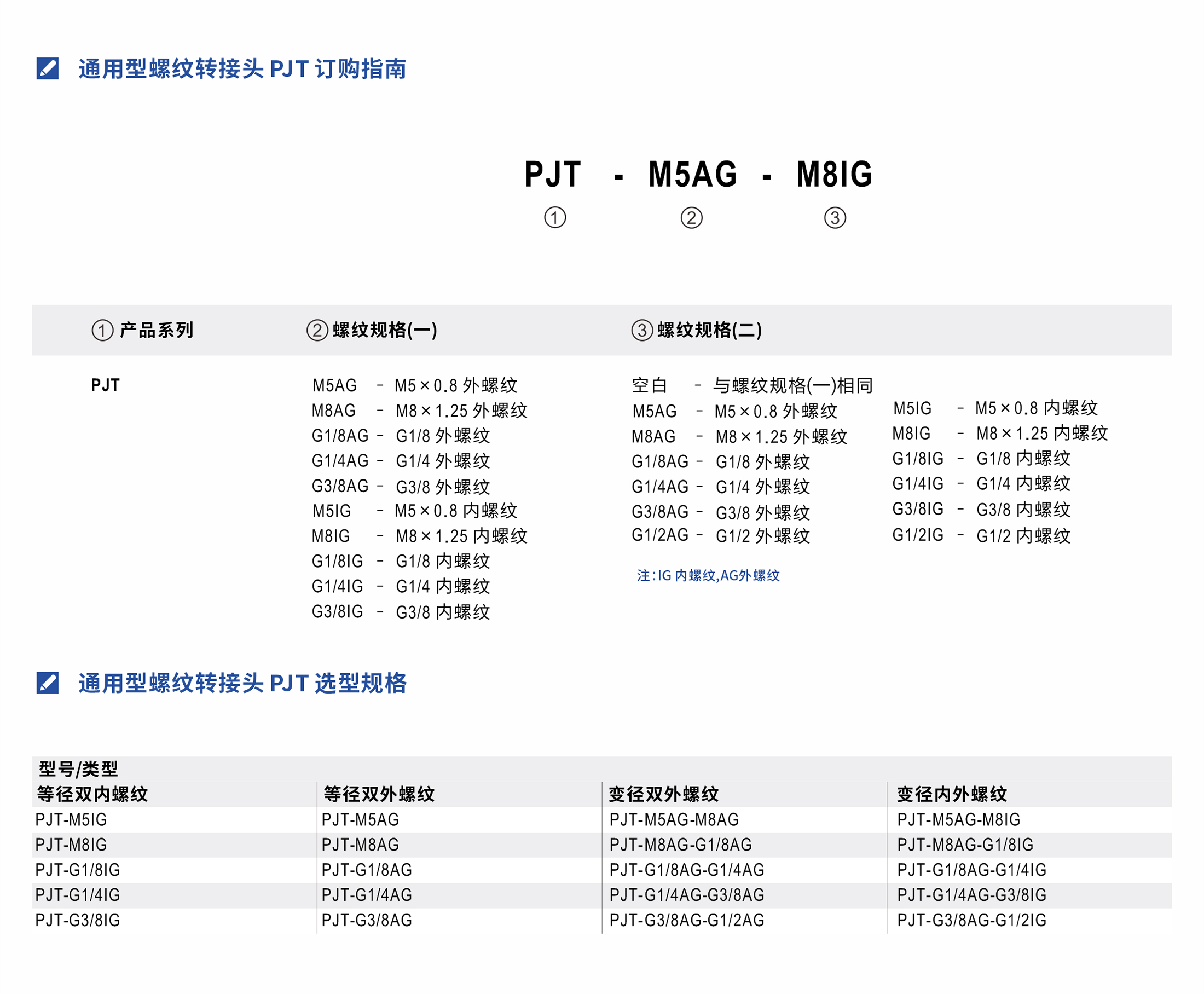Click G1/8IG code in 螺纹规格(一) list

coord(337,561)
